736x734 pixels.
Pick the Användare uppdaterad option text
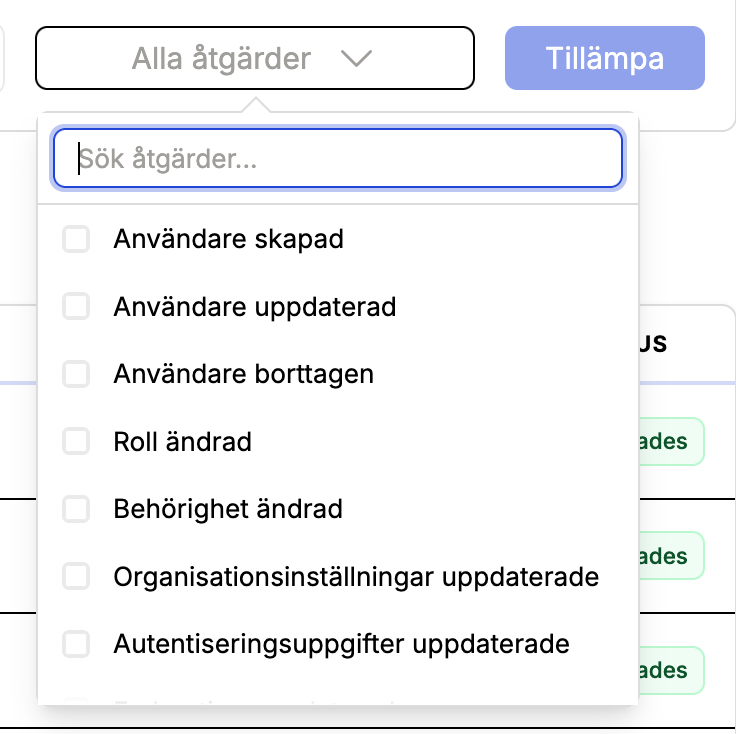[x=255, y=306]
